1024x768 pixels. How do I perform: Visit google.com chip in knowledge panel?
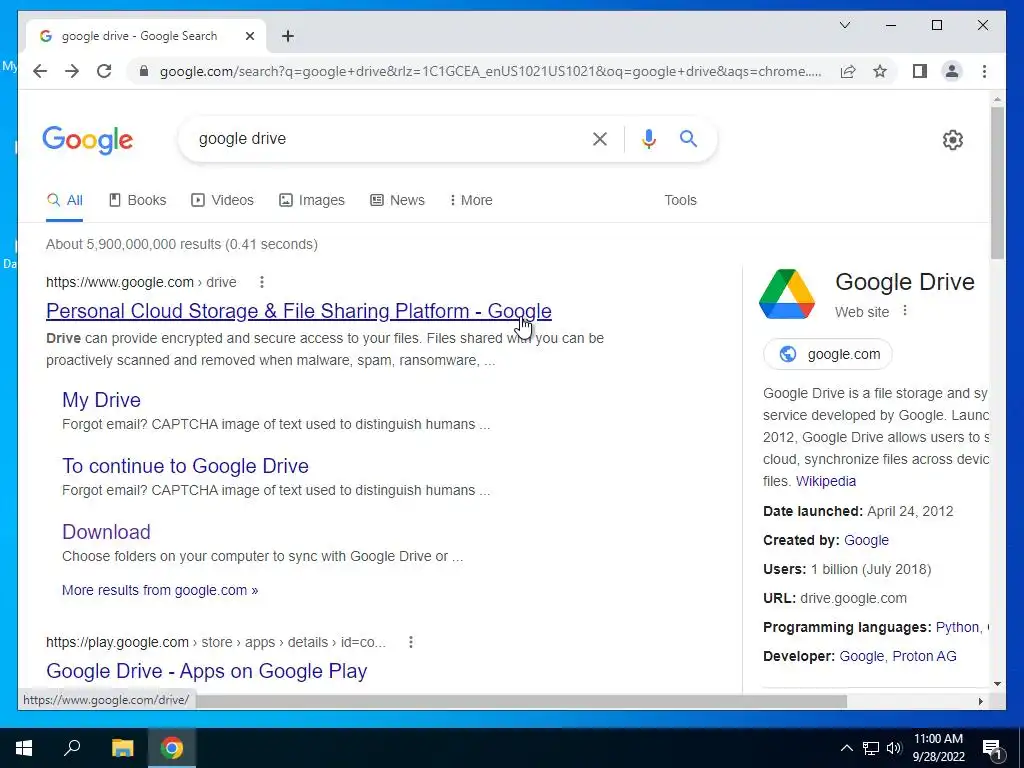827,354
